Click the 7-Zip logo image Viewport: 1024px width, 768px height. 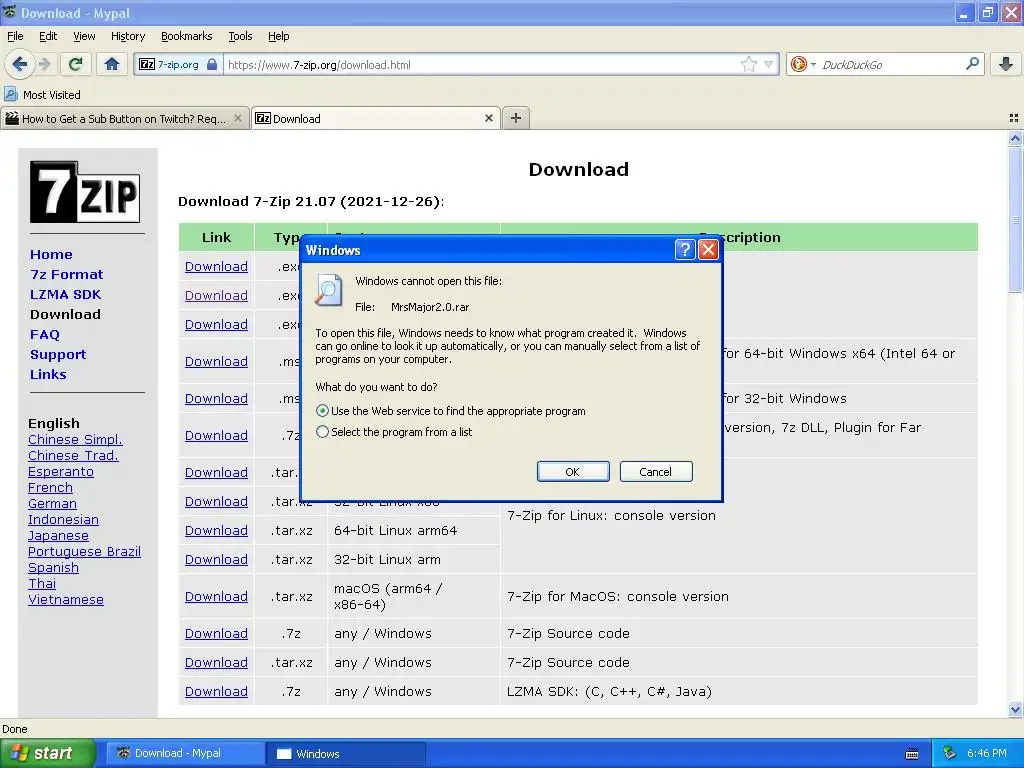(x=85, y=192)
